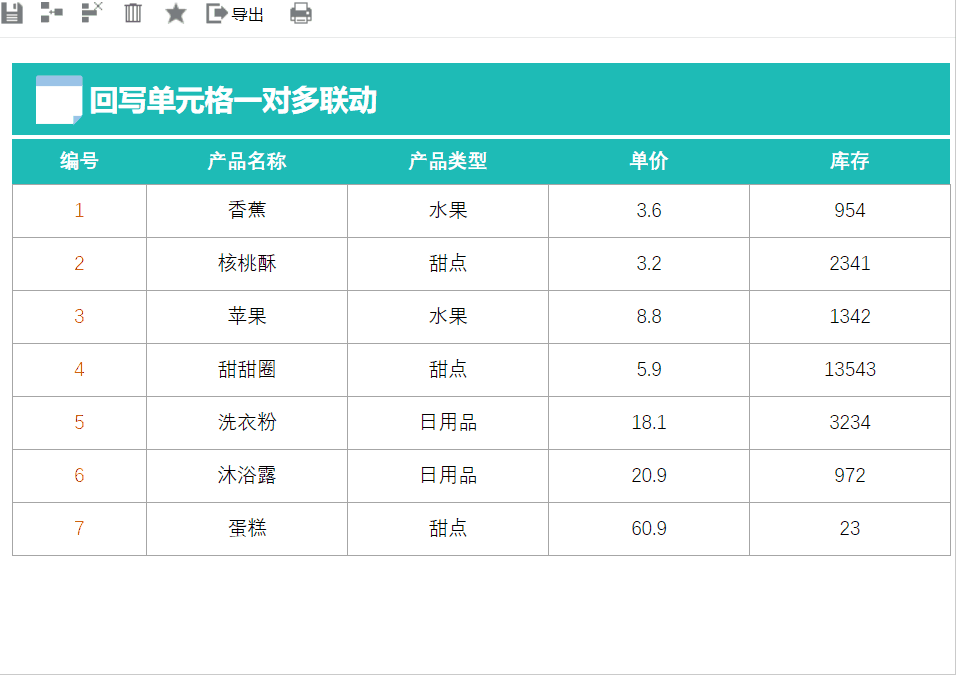The image size is (956, 675).
Task: Click row number 1 cell
Action: click(x=79, y=211)
